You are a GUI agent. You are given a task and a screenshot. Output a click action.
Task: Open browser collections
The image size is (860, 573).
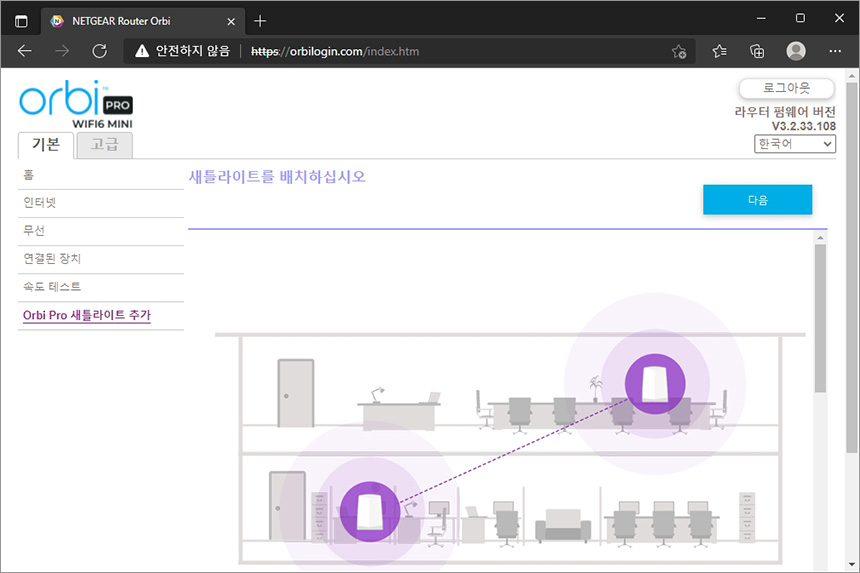coord(757,51)
